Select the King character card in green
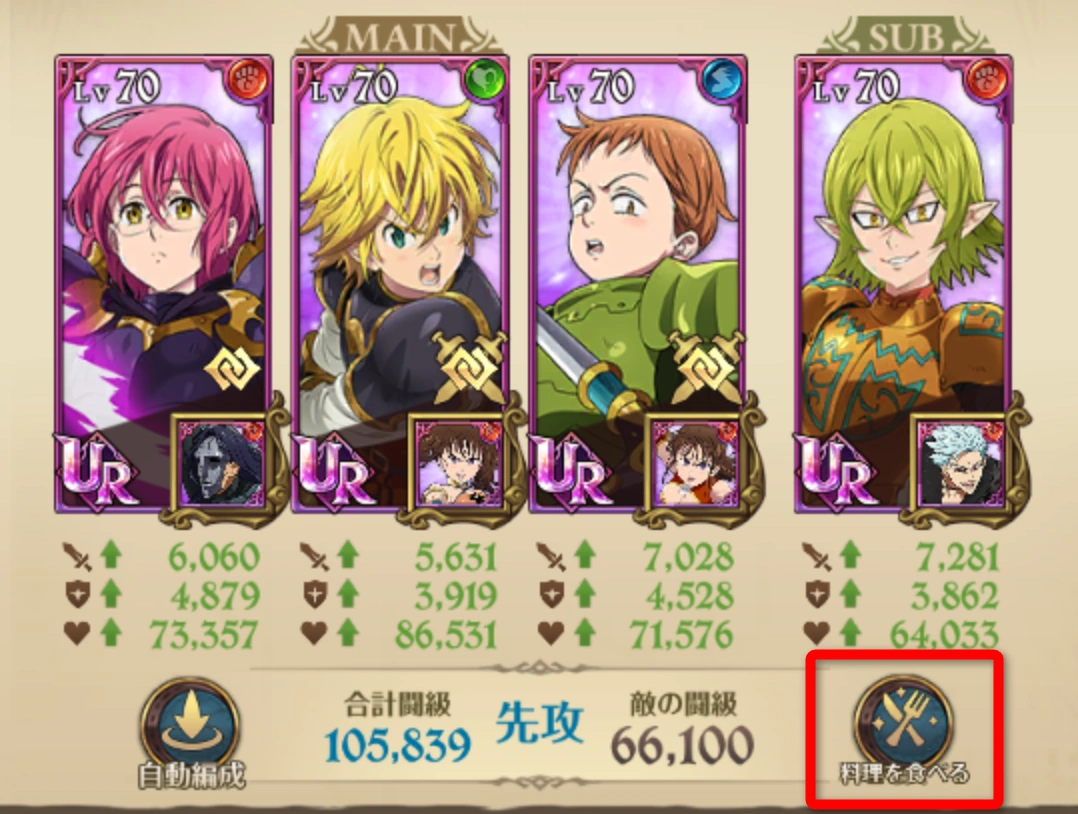 click(x=638, y=285)
